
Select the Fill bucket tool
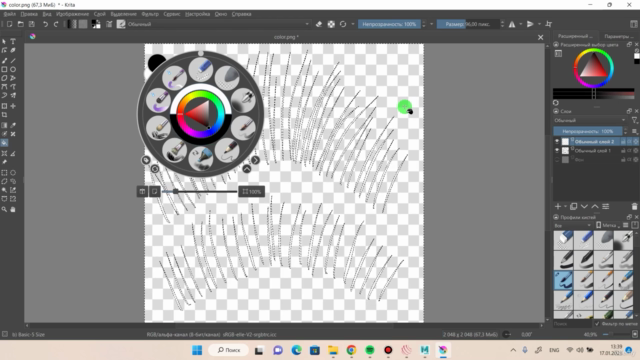point(4,143)
